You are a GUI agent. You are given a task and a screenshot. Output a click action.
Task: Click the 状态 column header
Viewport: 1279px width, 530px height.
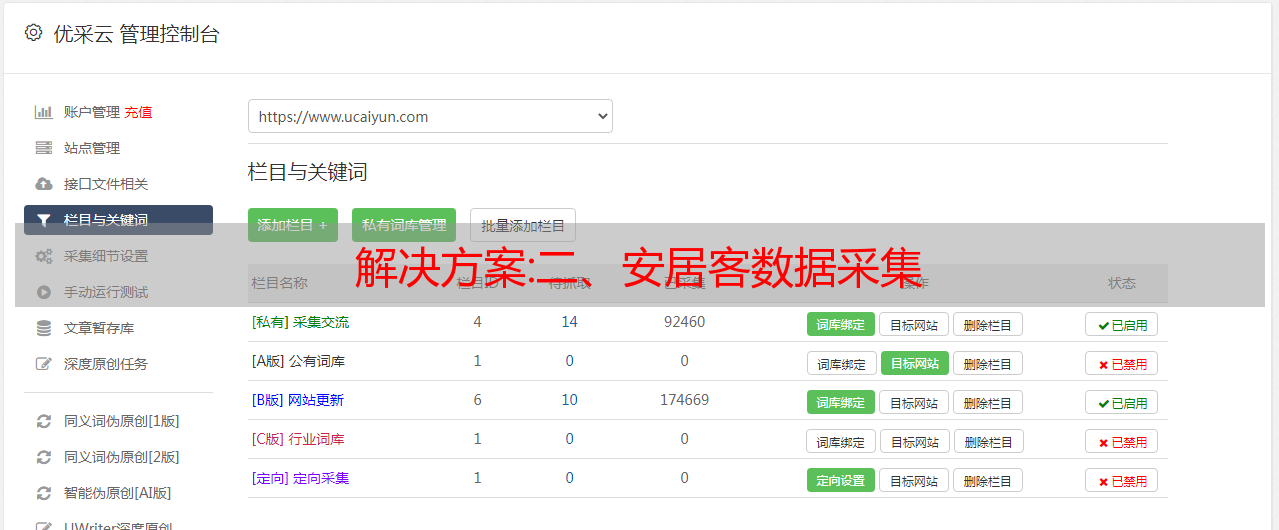click(x=1122, y=283)
